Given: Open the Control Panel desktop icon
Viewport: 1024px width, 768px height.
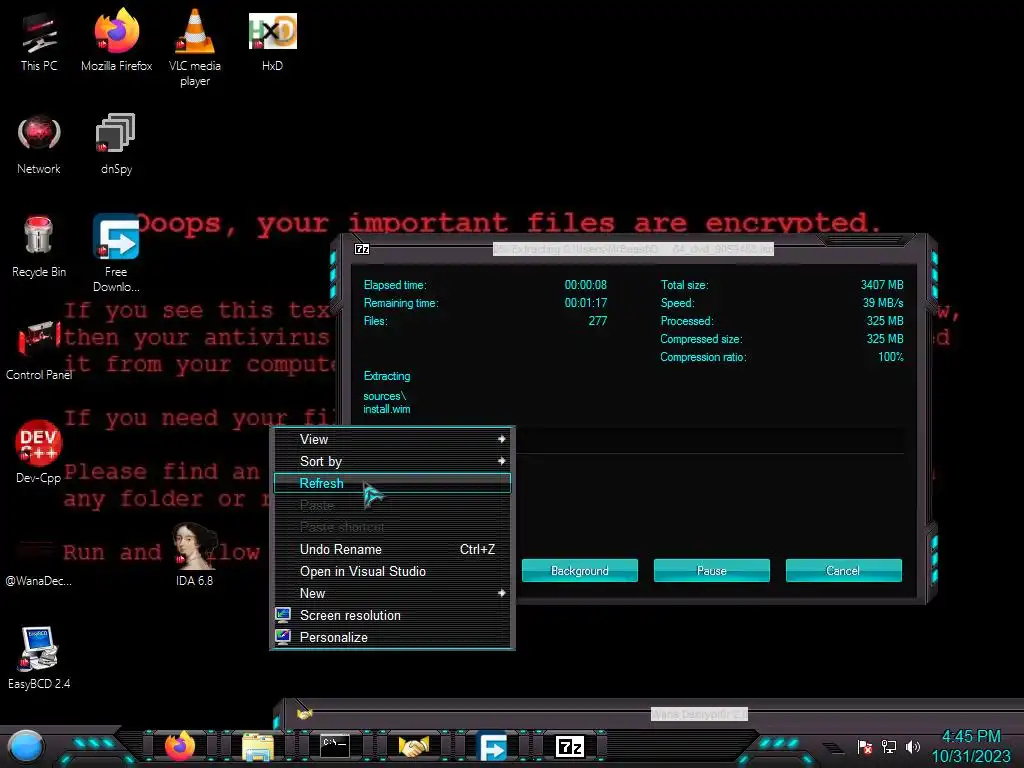Looking at the screenshot, I should pyautogui.click(x=39, y=351).
